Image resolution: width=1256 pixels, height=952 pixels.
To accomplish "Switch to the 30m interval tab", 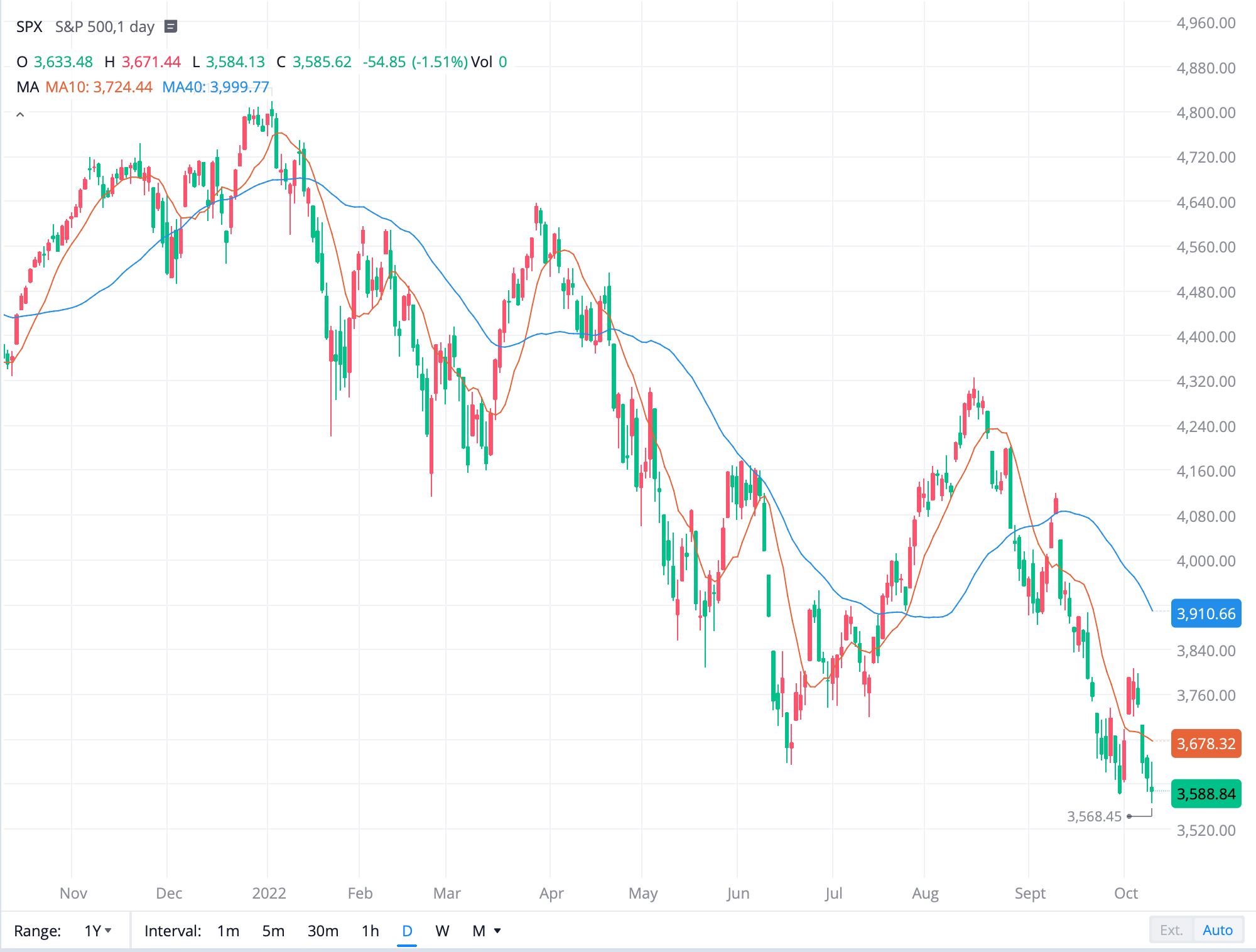I will (323, 931).
